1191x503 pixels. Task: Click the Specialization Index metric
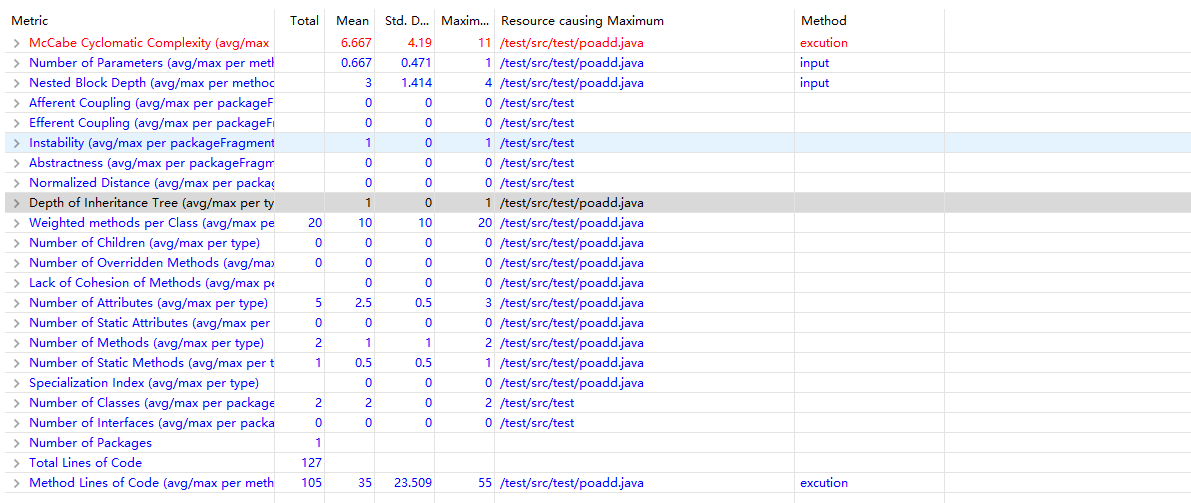[x=143, y=383]
